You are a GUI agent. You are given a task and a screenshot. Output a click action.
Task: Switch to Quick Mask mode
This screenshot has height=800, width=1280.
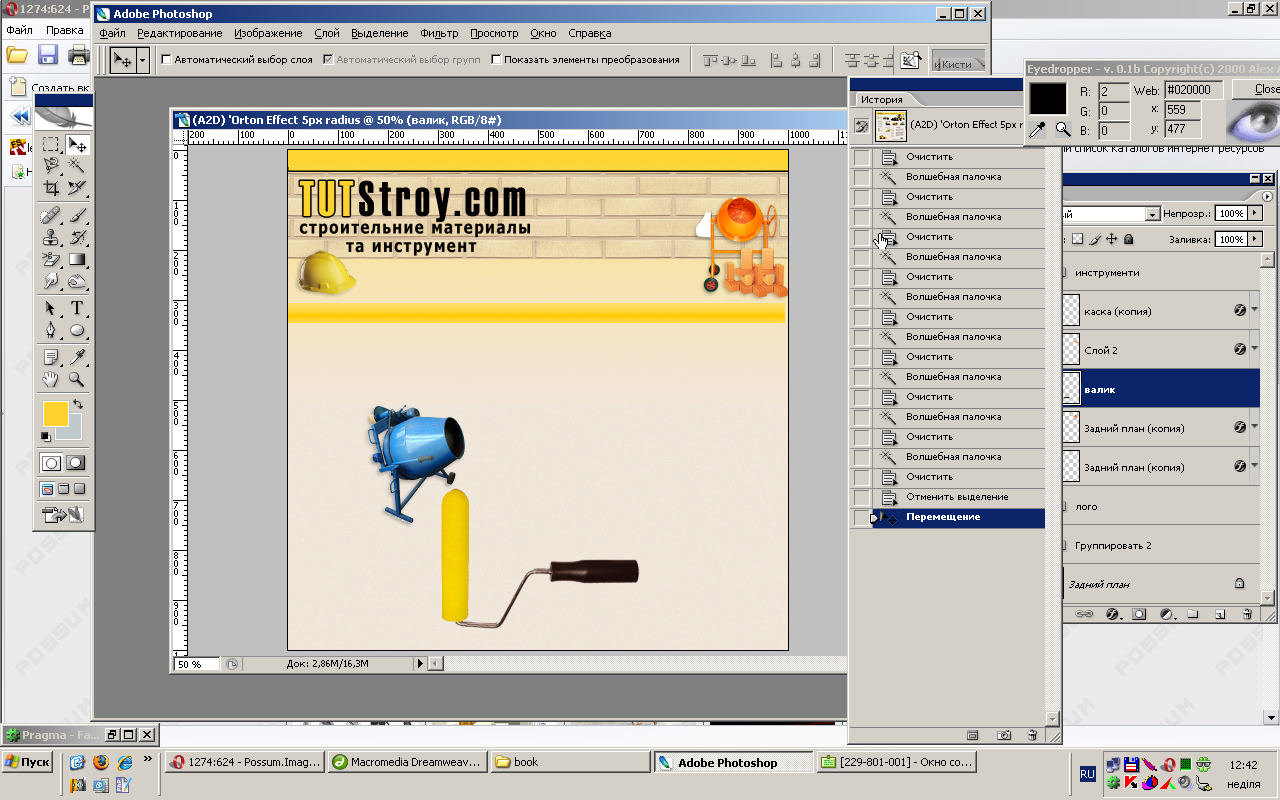[76, 463]
